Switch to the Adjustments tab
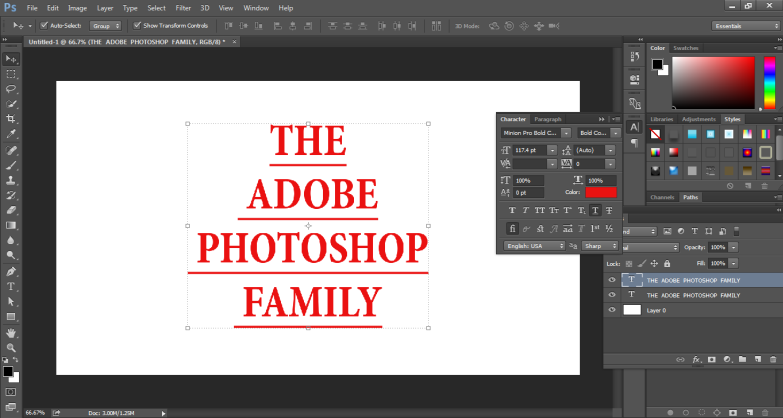Viewport: 783px width, 418px height. tap(698, 119)
